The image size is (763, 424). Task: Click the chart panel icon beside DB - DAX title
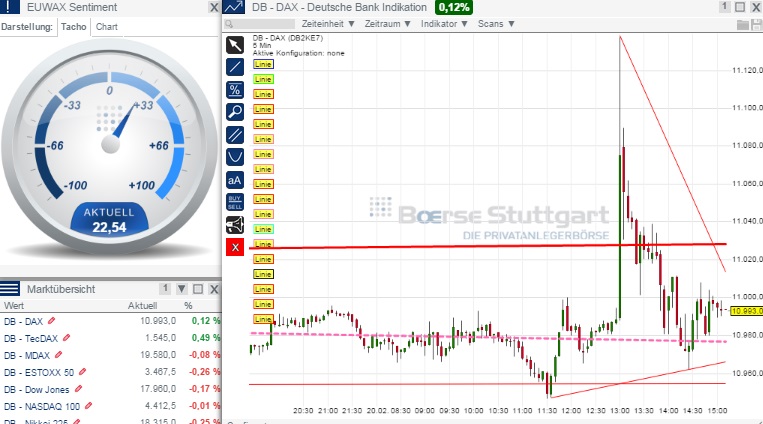(x=234, y=7)
